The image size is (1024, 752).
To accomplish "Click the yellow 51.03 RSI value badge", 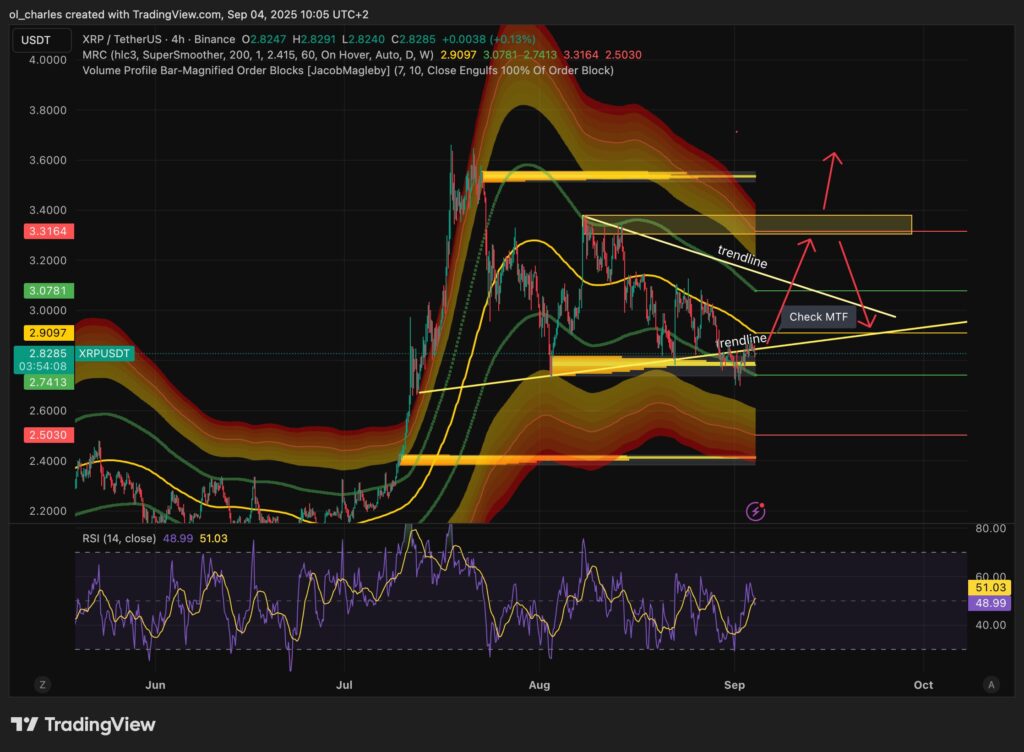I will 989,589.
